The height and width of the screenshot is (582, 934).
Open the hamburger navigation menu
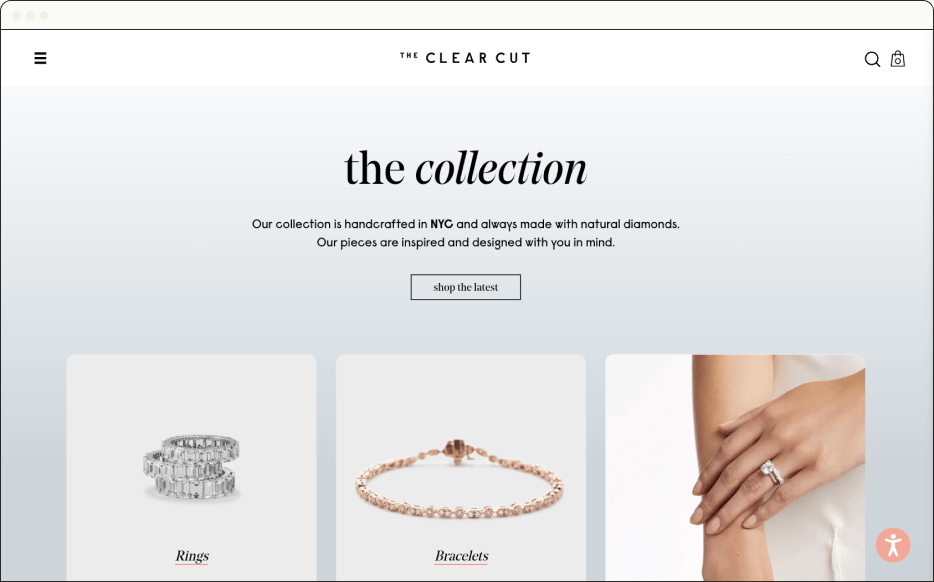tap(41, 58)
